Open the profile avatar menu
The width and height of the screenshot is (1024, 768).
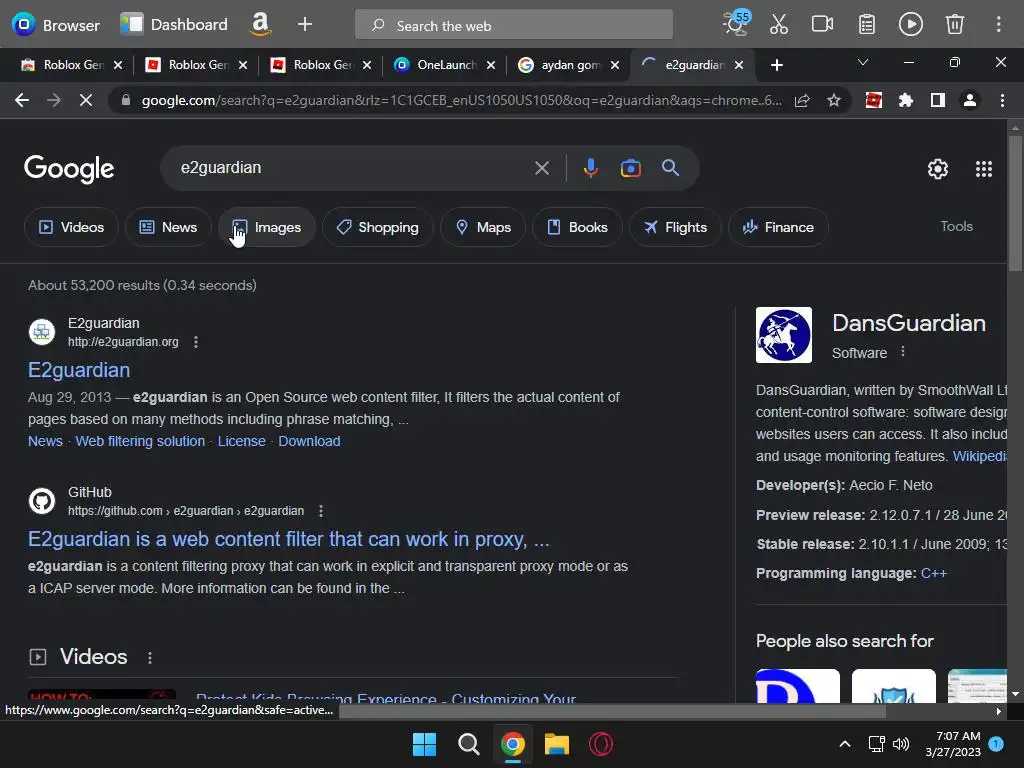(970, 101)
